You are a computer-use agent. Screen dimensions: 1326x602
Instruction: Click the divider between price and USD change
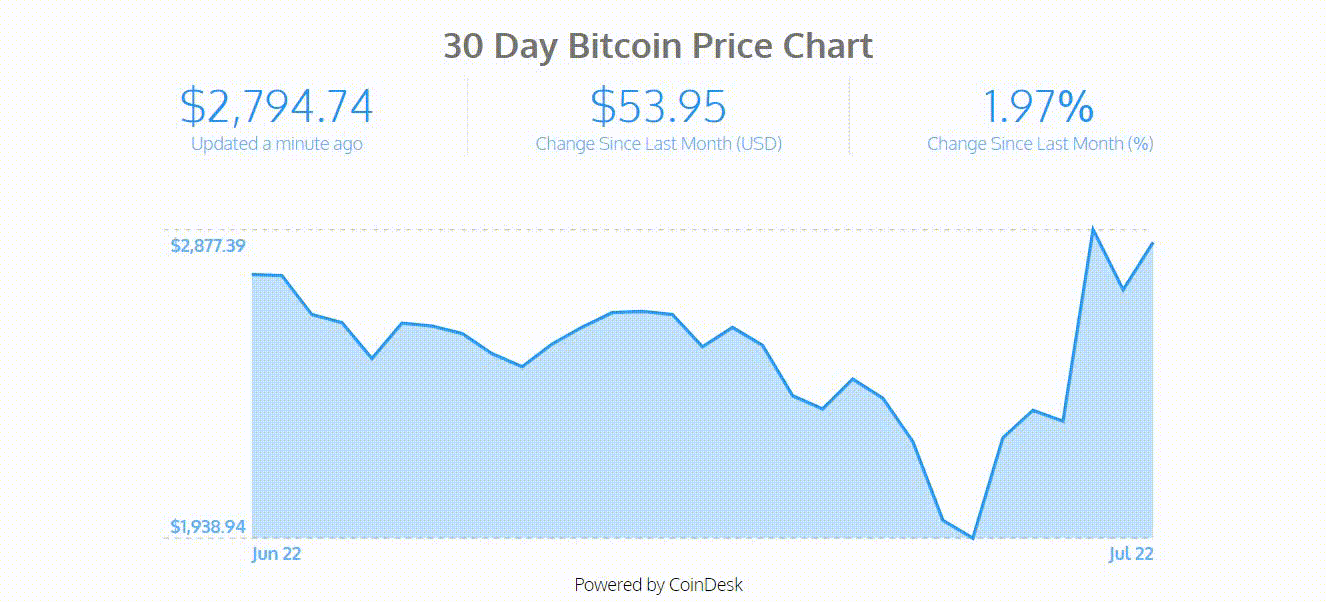tap(467, 116)
